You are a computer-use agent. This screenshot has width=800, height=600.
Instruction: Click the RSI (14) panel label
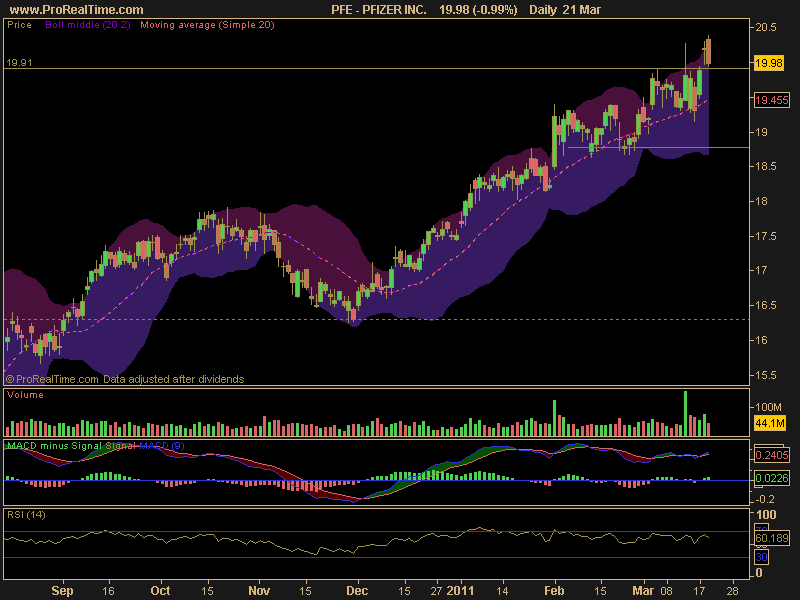pos(27,515)
